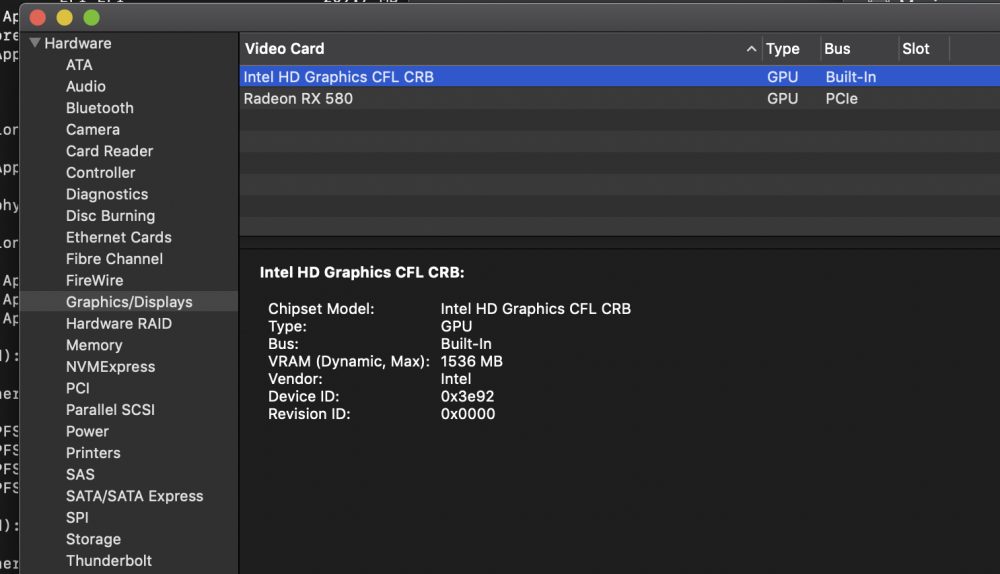
Task: Click the Built-In bus cell in list
Action: [x=851, y=77]
